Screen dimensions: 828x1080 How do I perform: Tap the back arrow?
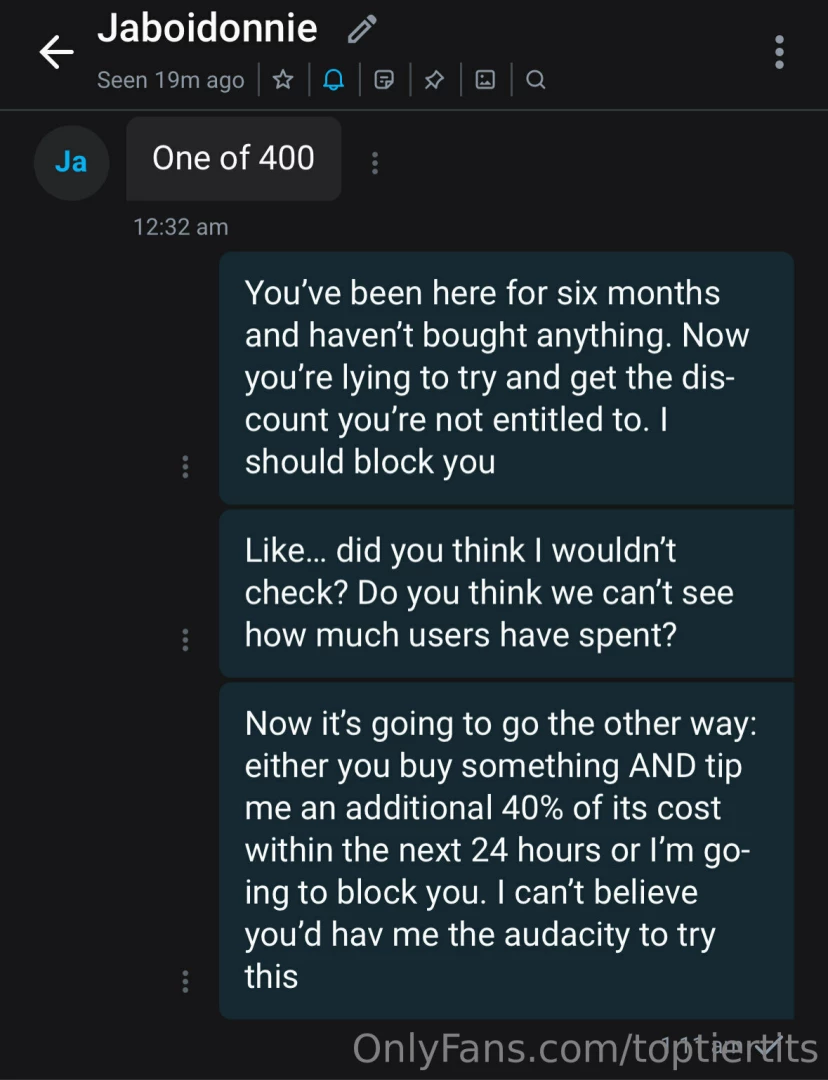tap(56, 52)
